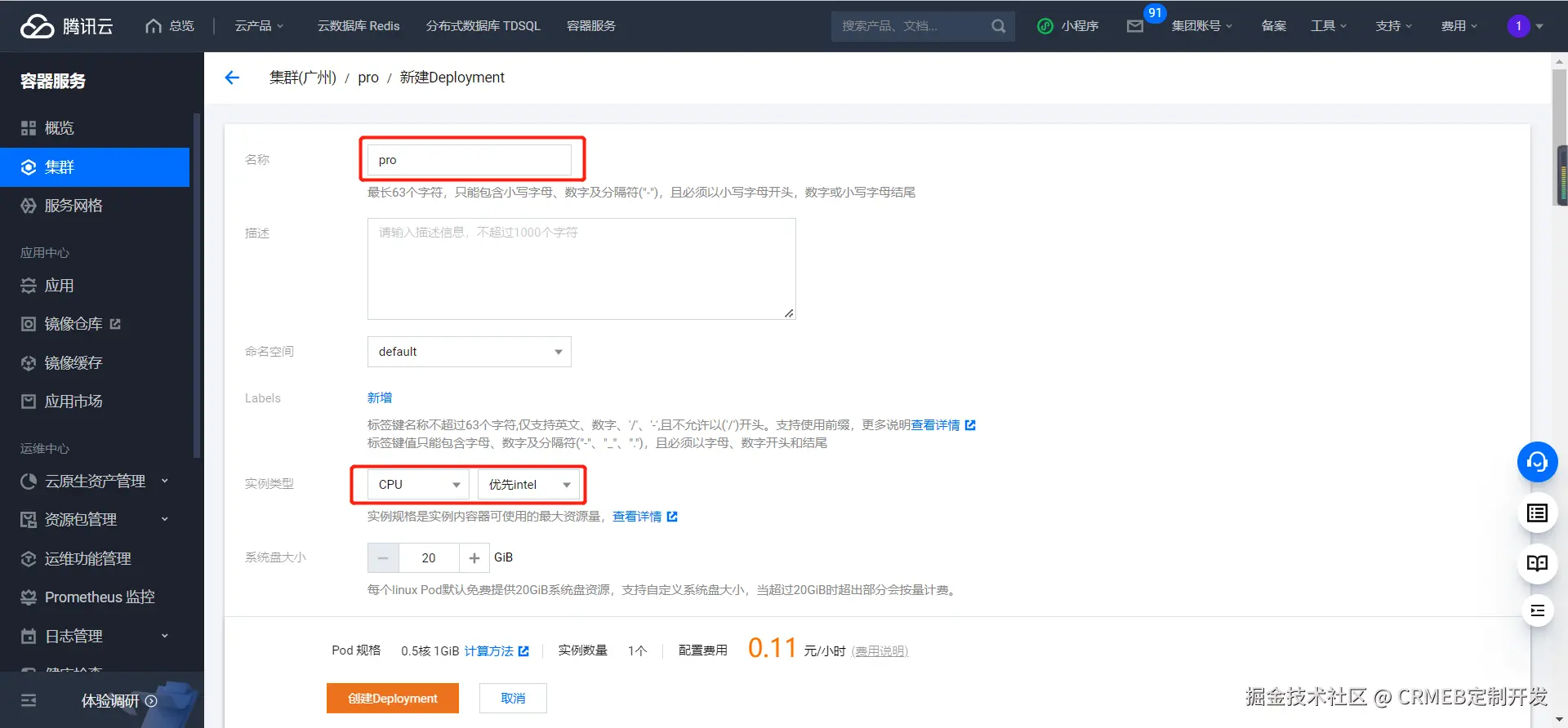
Task: Expand 云原生资产管理 submenu
Action: [x=95, y=482]
